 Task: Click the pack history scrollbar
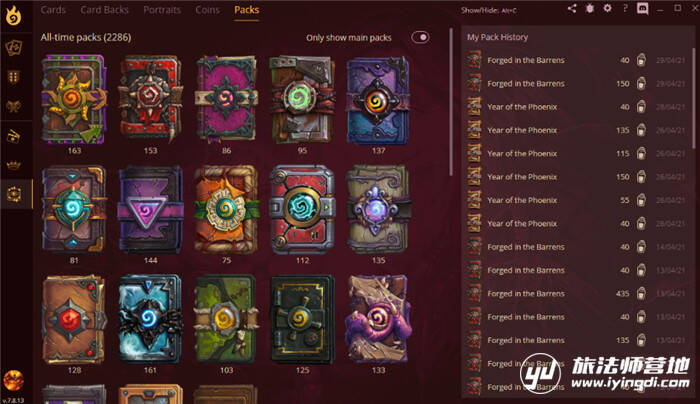click(x=694, y=98)
